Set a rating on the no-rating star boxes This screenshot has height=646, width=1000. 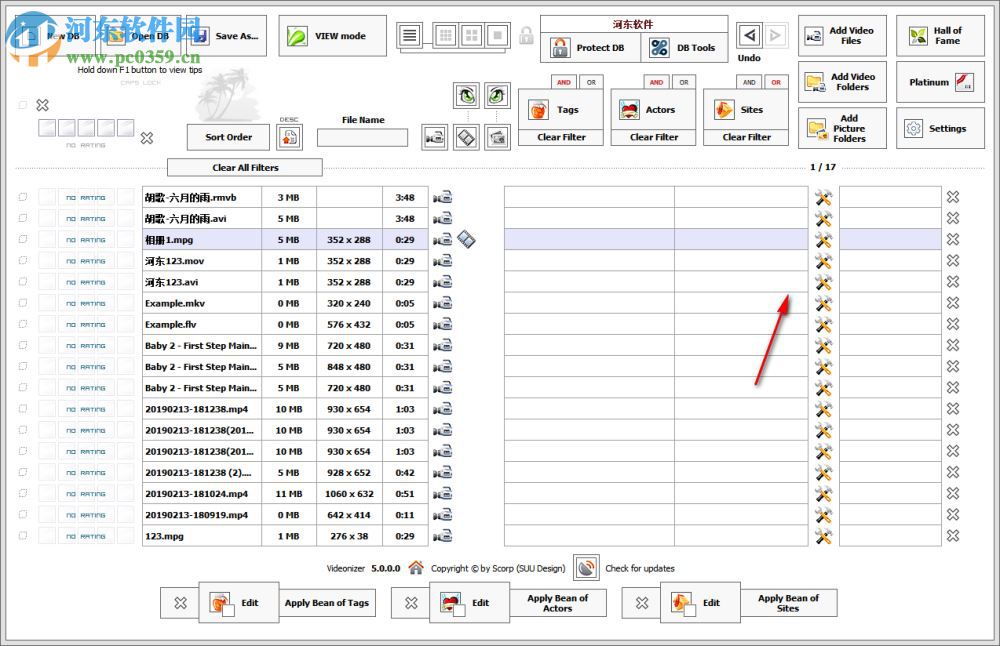click(x=85, y=128)
